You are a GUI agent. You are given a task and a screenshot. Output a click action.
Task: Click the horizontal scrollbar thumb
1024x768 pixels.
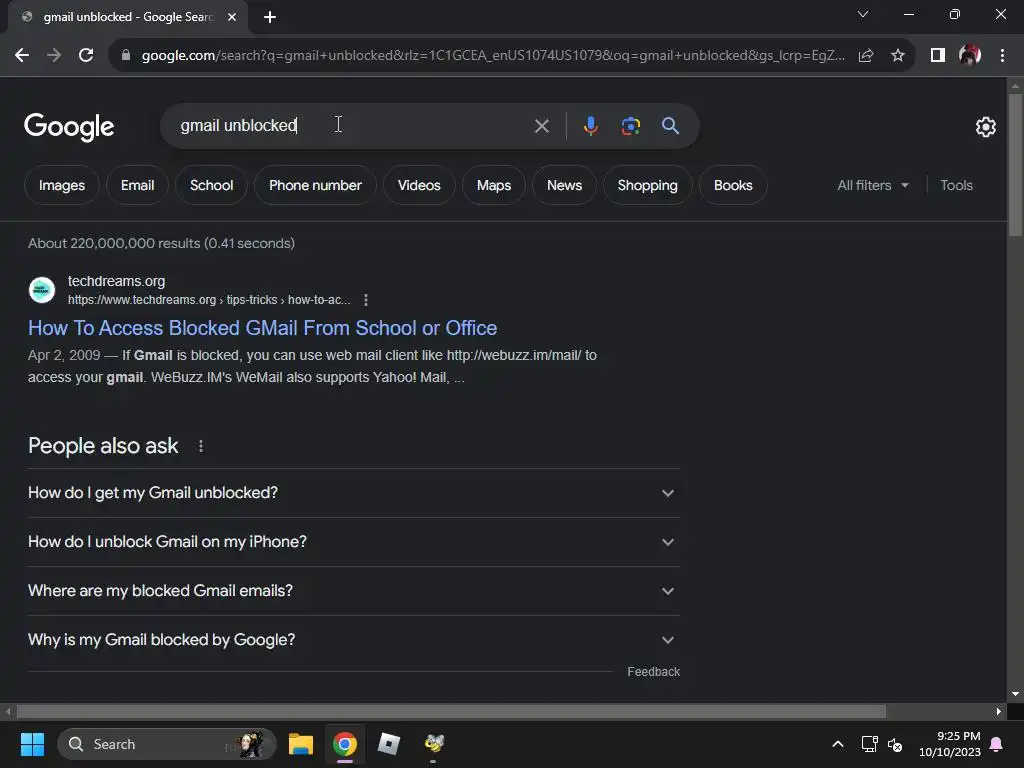click(451, 711)
